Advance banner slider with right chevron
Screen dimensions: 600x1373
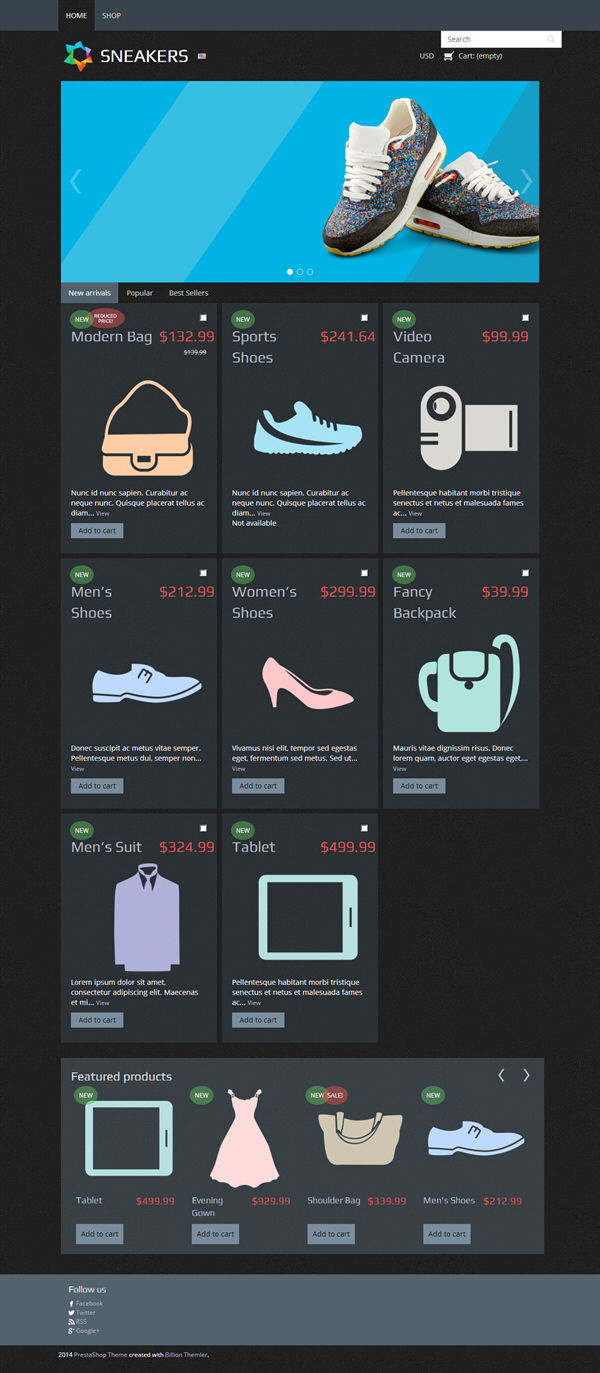click(526, 181)
